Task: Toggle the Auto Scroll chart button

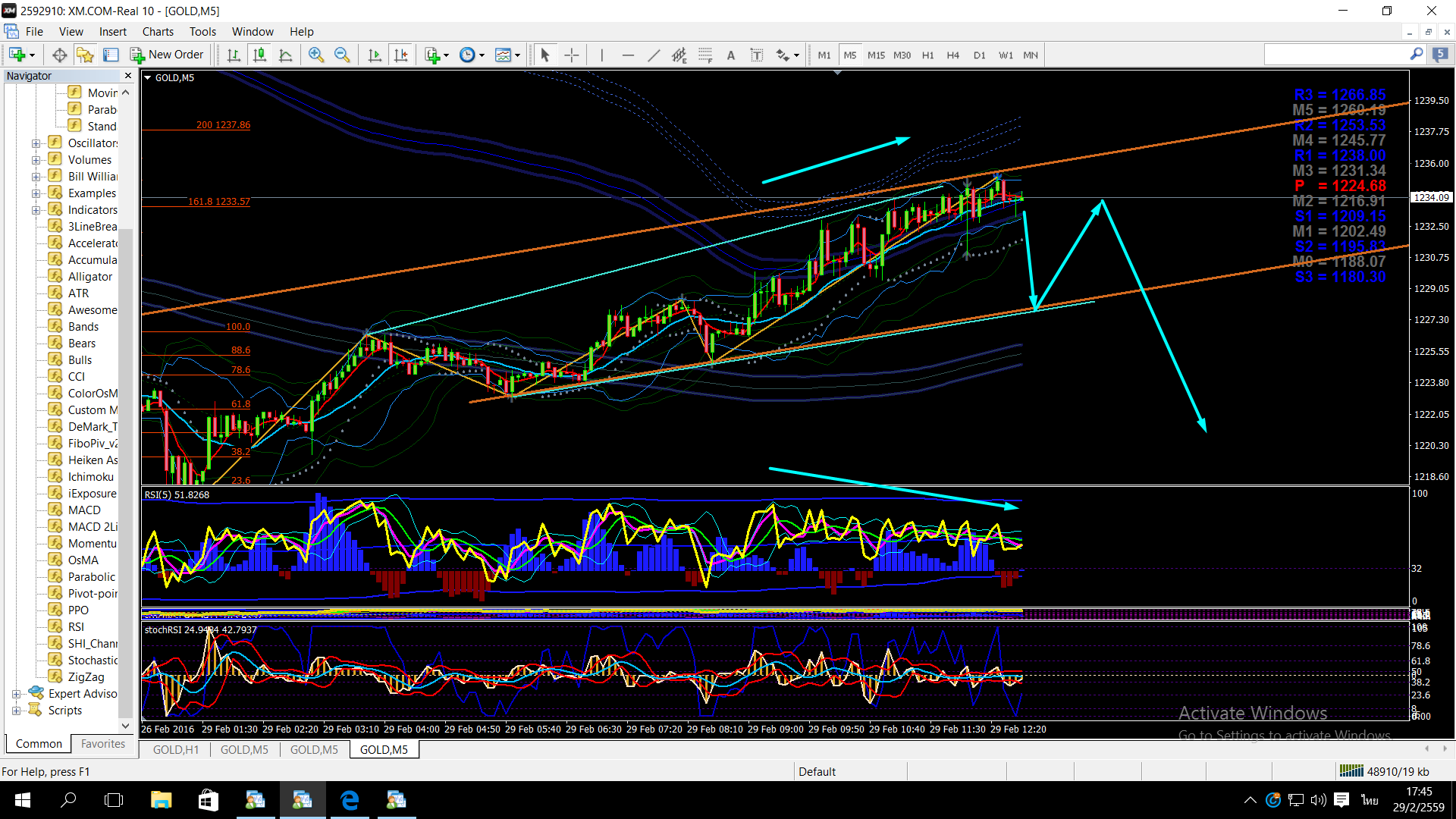Action: coord(375,55)
